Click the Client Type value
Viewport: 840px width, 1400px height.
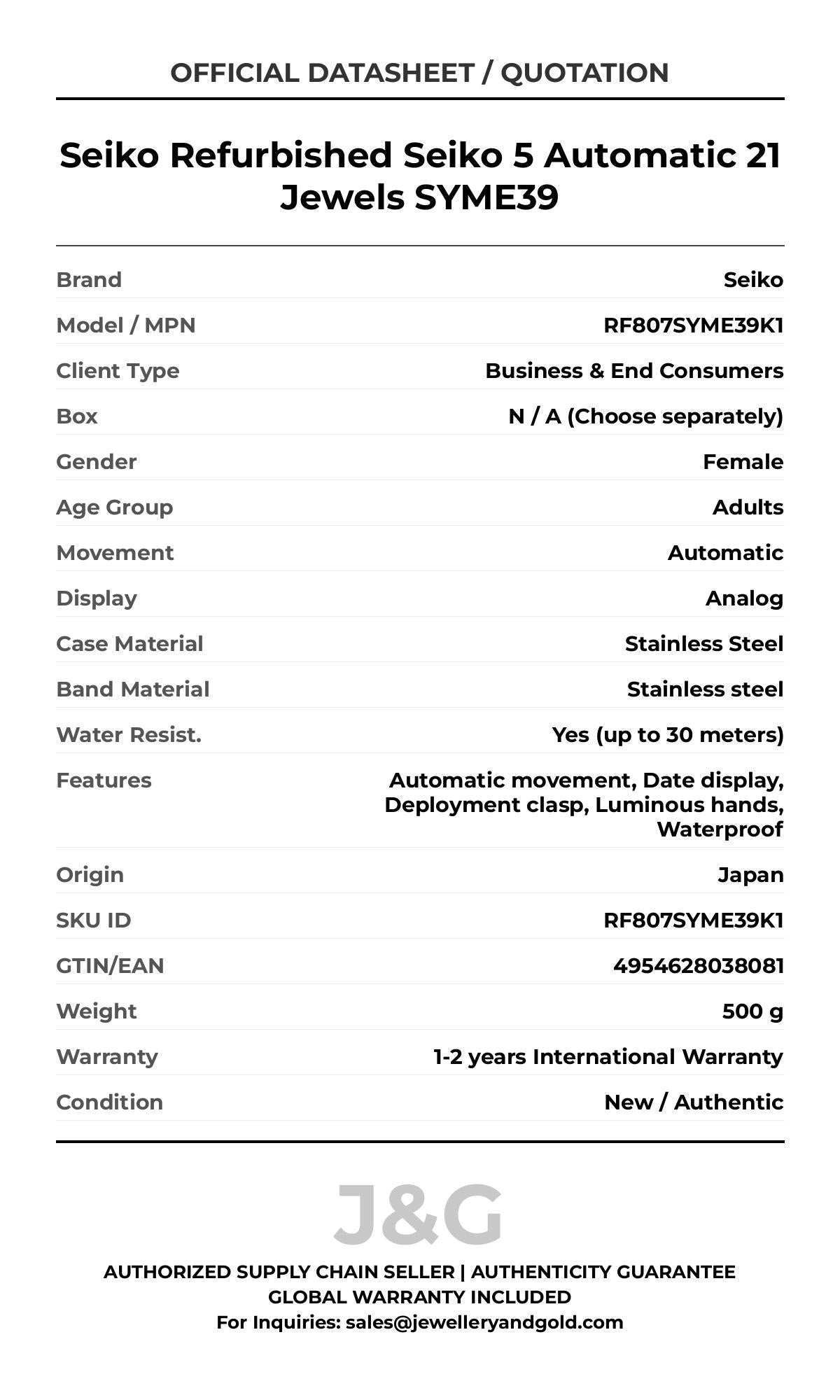click(x=634, y=371)
